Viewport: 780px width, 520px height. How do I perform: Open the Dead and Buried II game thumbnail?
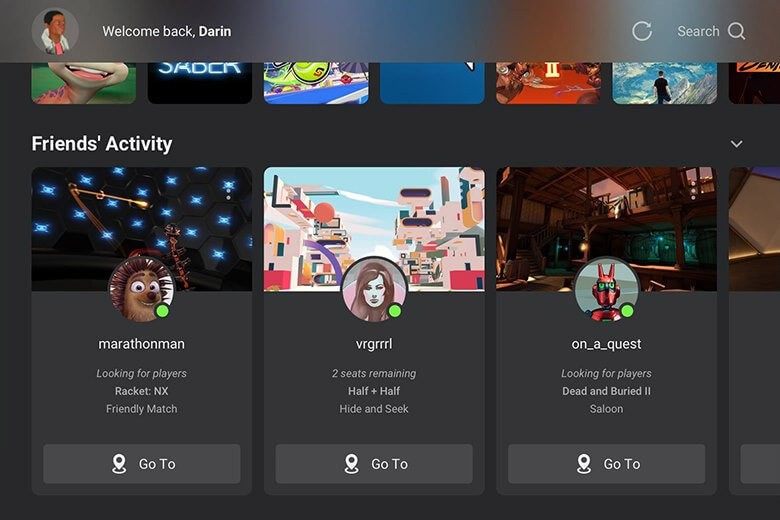[548, 83]
